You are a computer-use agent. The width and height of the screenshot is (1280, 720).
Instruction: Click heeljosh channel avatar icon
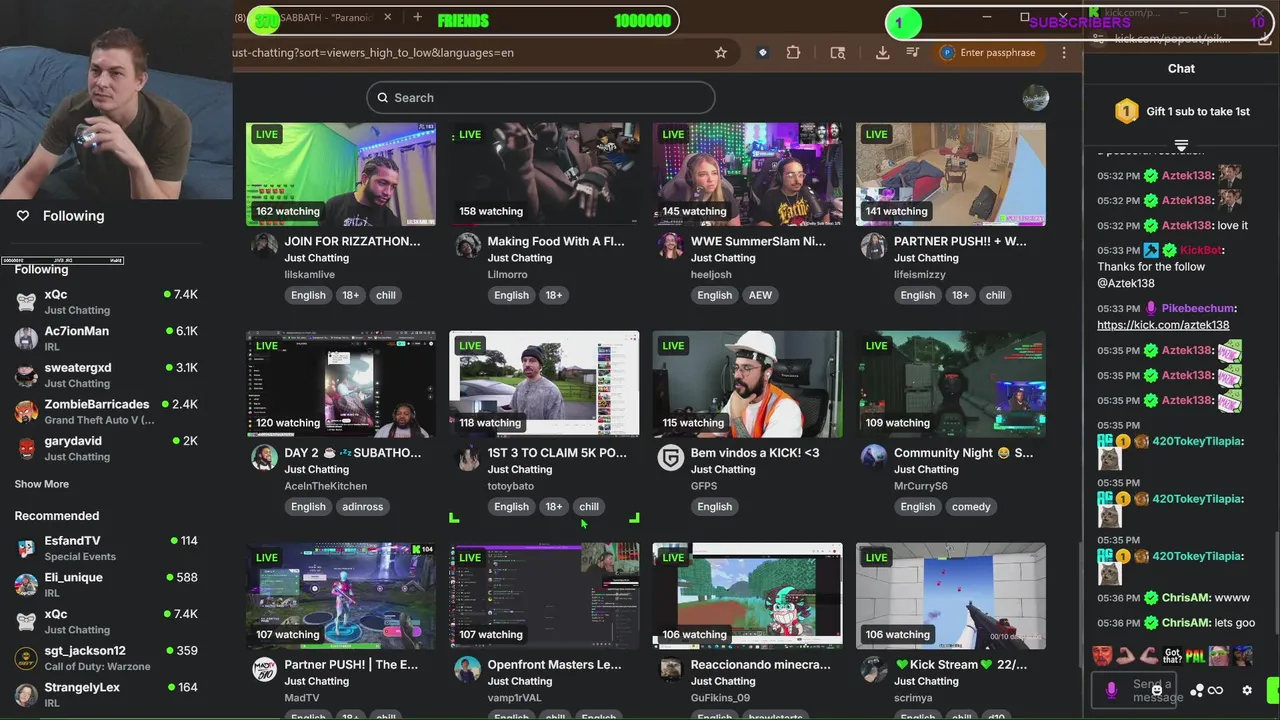(x=670, y=245)
